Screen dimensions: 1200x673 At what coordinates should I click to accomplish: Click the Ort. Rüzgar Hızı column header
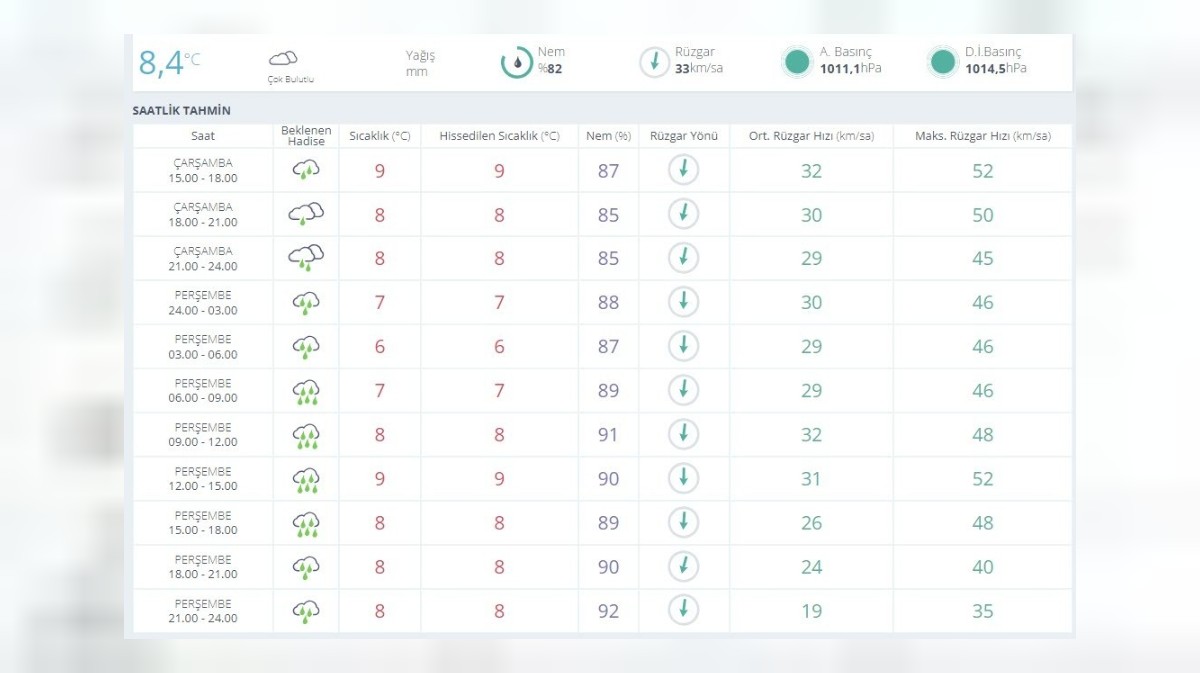pos(811,136)
